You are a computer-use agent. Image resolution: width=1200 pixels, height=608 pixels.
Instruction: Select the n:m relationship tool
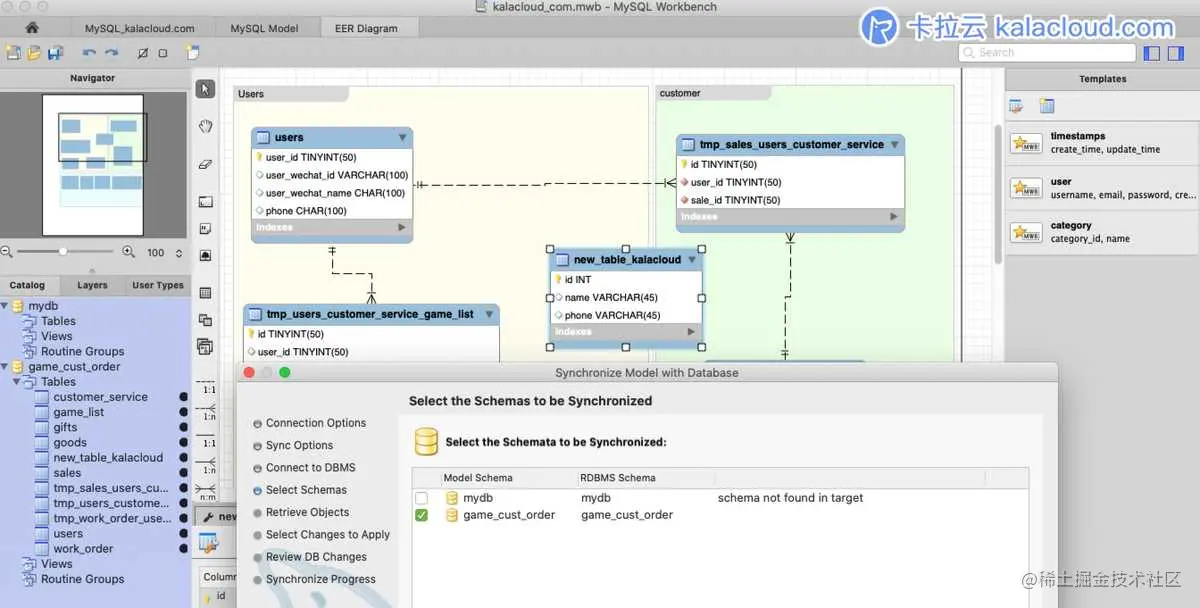[205, 491]
